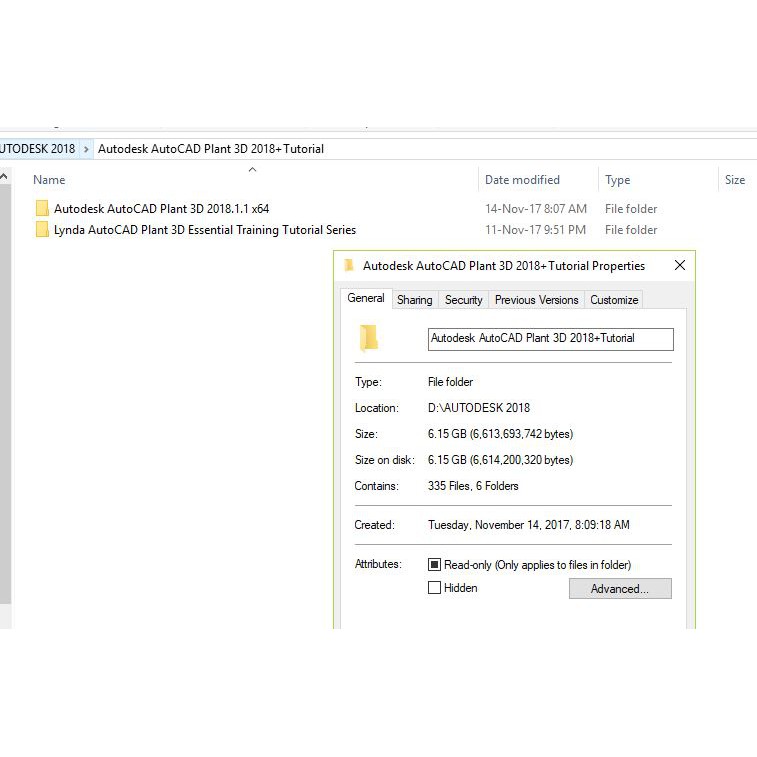757x757 pixels.
Task: Switch to the Sharing tab
Action: [x=414, y=300]
